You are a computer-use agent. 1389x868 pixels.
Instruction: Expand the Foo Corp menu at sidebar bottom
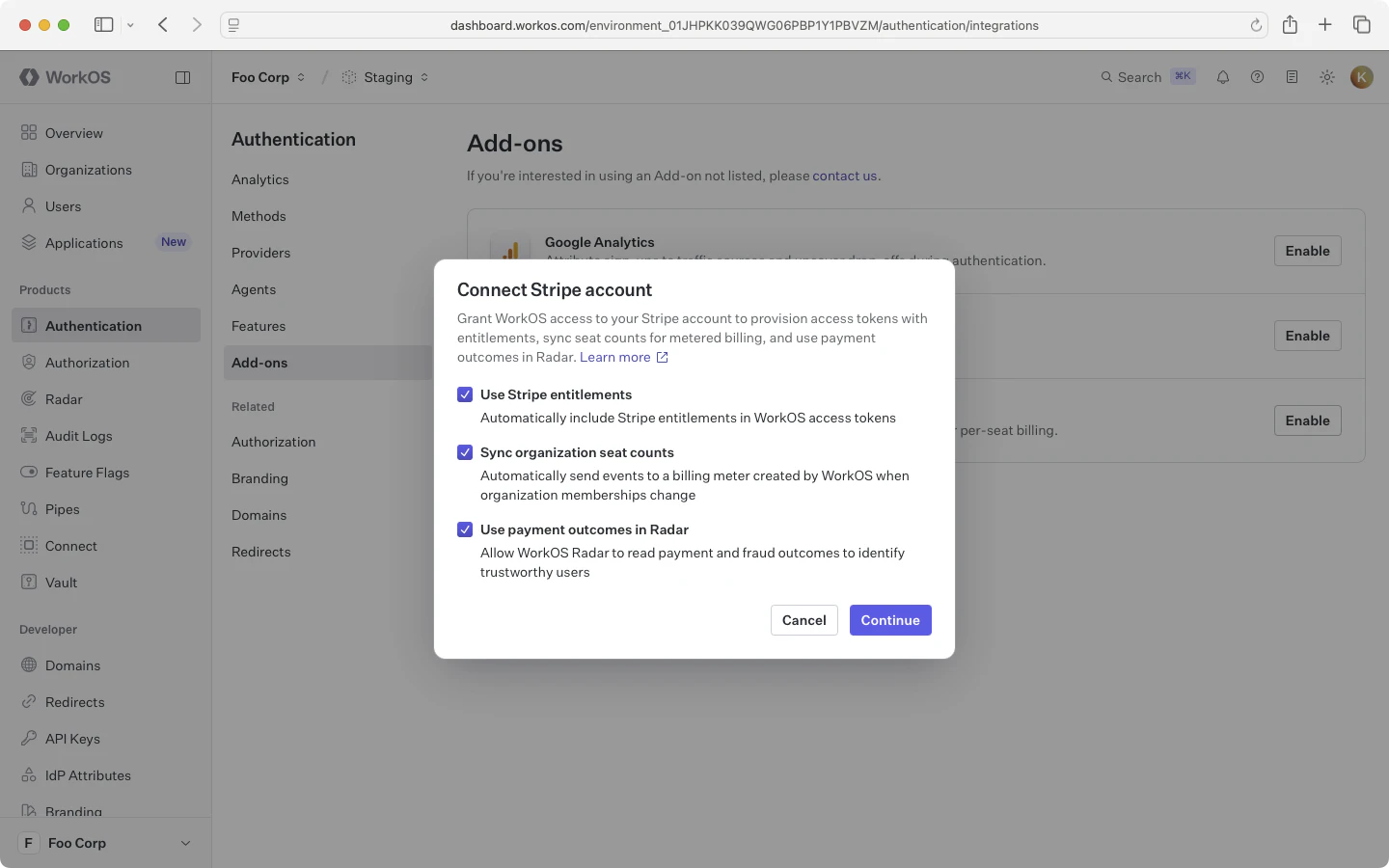pos(106,843)
